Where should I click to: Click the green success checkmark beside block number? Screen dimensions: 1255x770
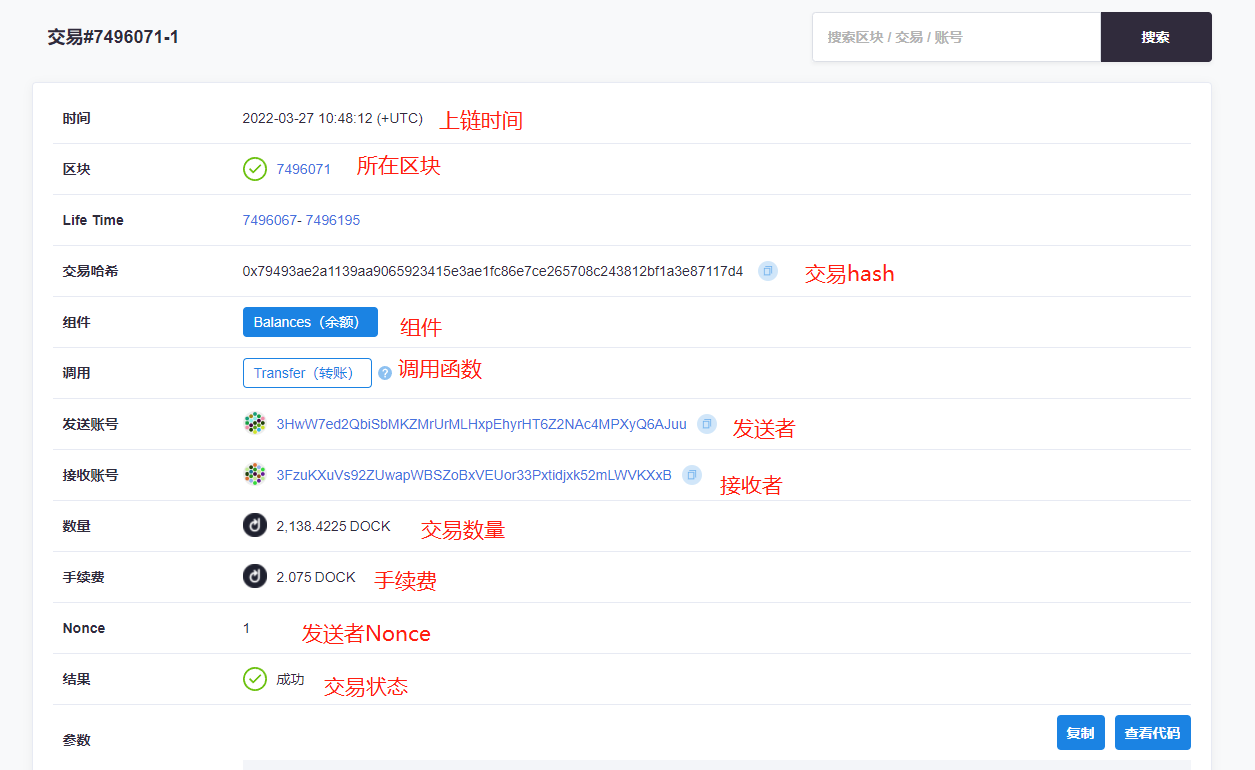tap(255, 169)
